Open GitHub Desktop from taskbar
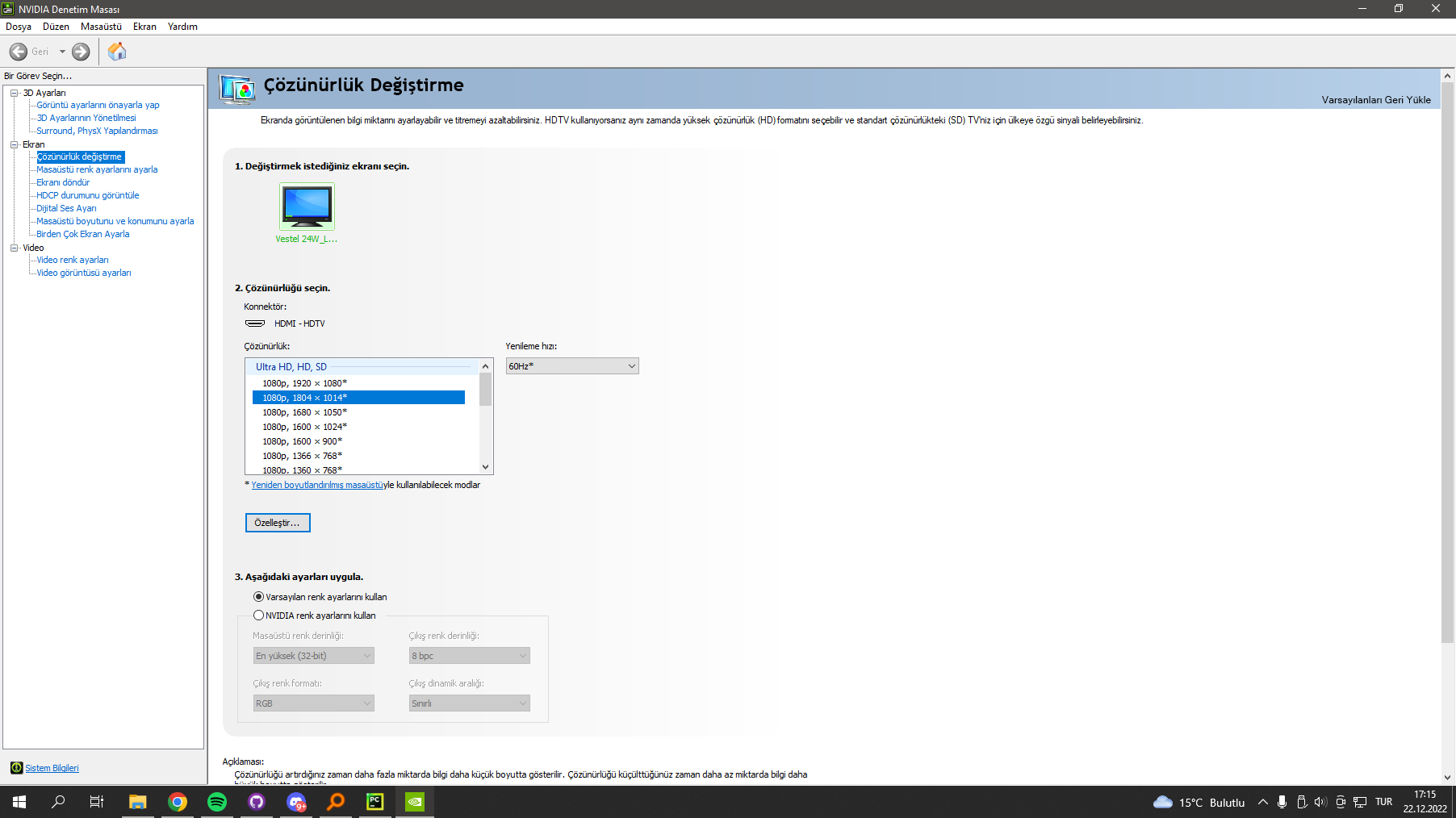Viewport: 1456px width, 818px height. click(257, 802)
